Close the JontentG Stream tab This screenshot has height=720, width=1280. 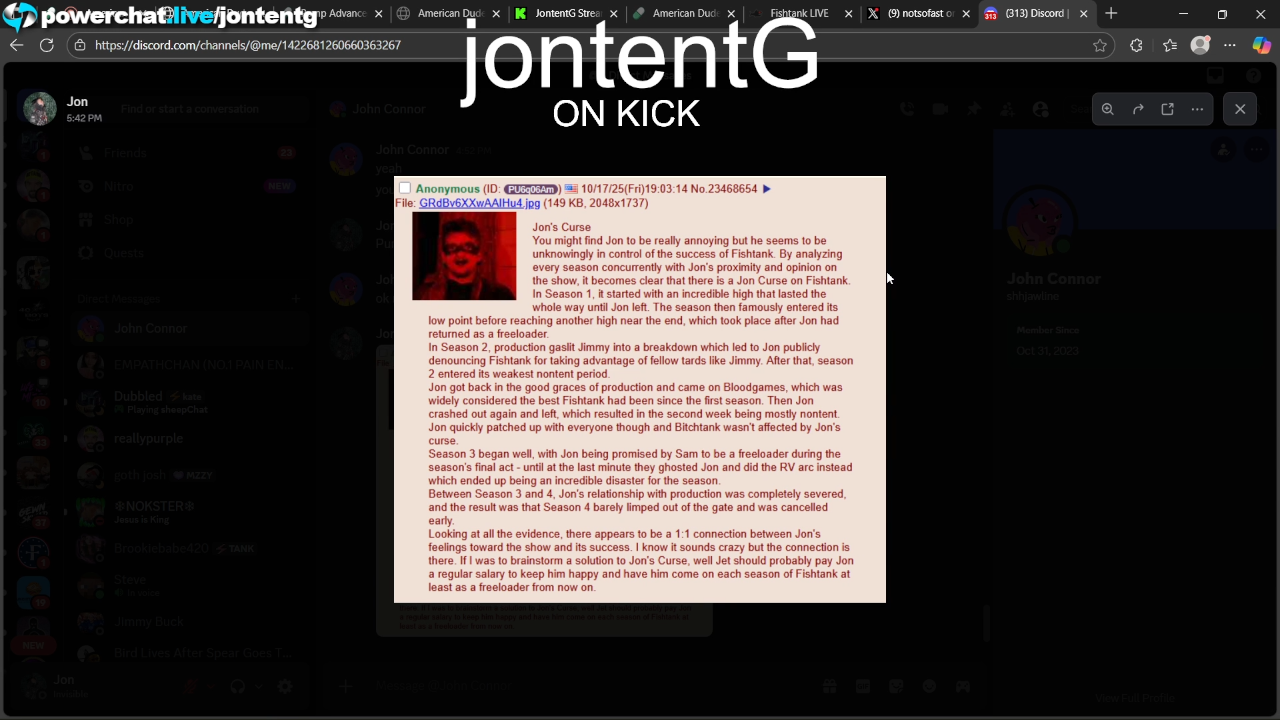click(613, 14)
